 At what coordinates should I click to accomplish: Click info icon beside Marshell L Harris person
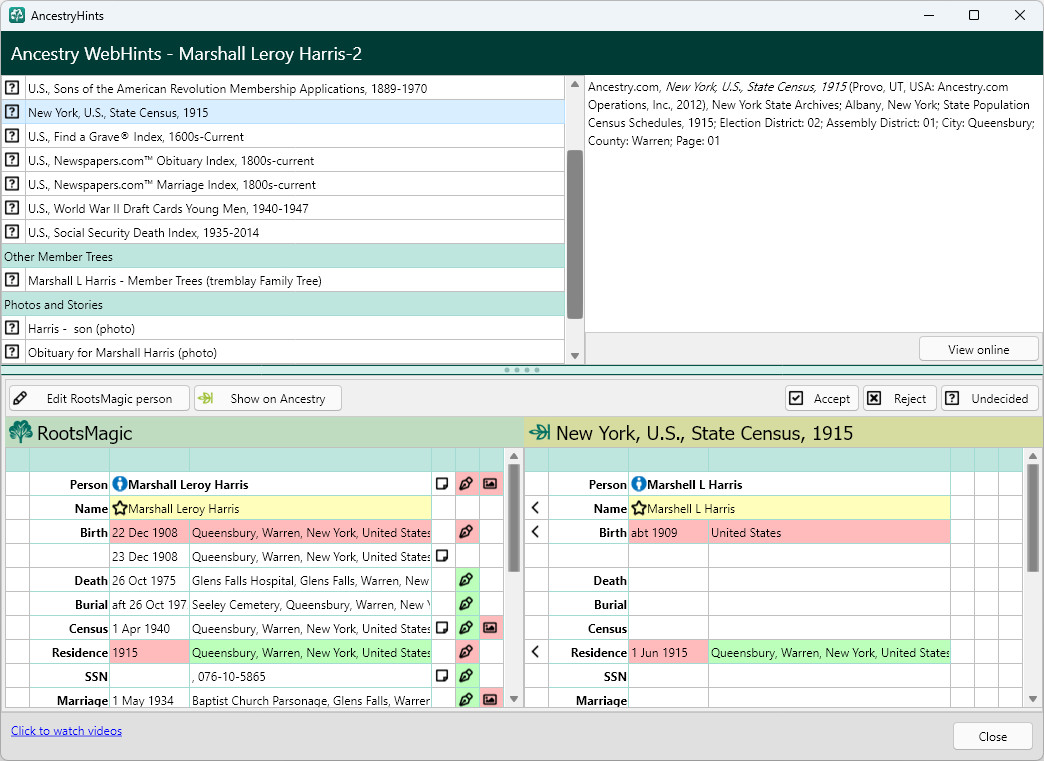click(639, 484)
